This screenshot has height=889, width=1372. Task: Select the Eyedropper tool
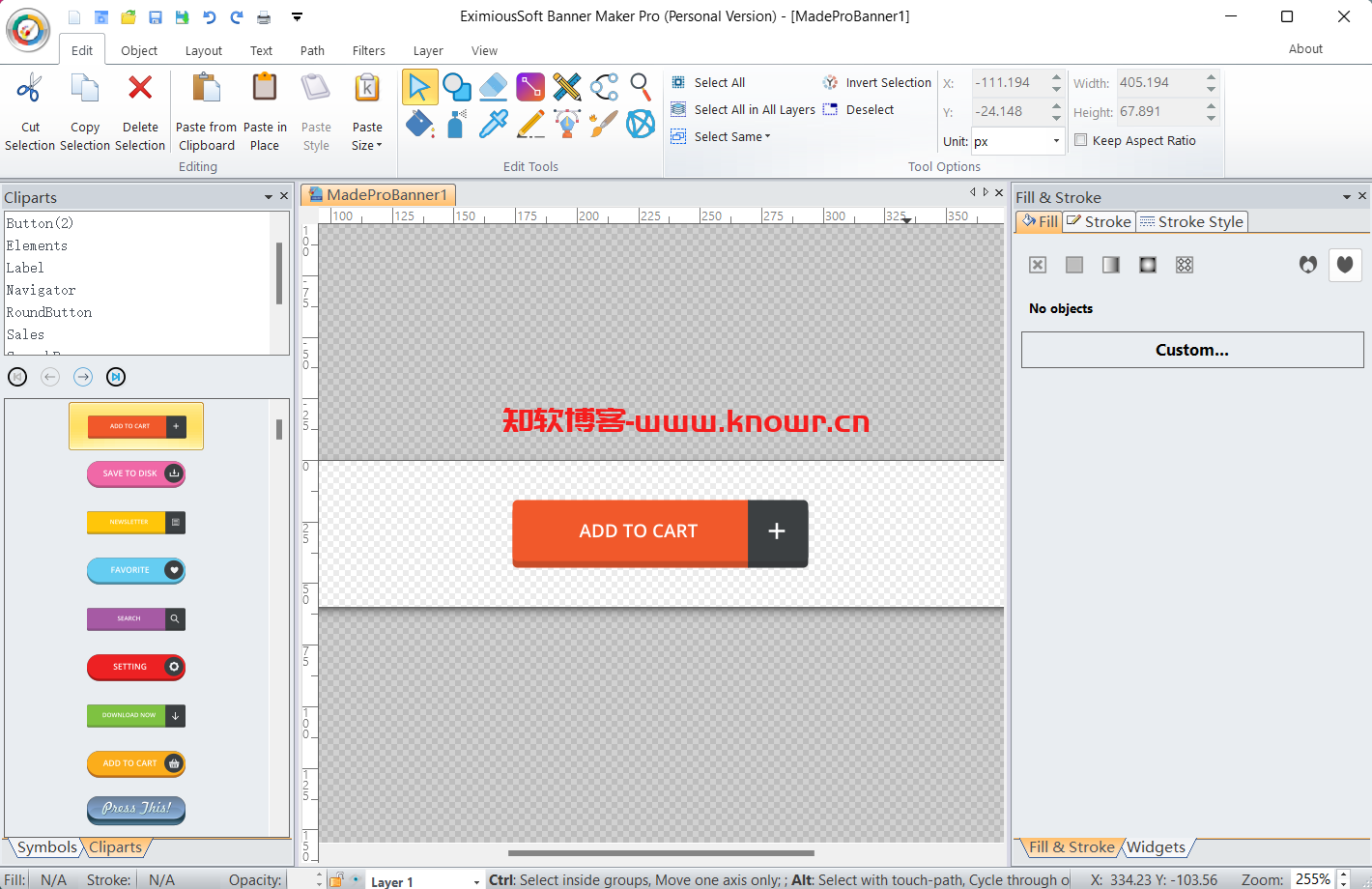pyautogui.click(x=493, y=124)
